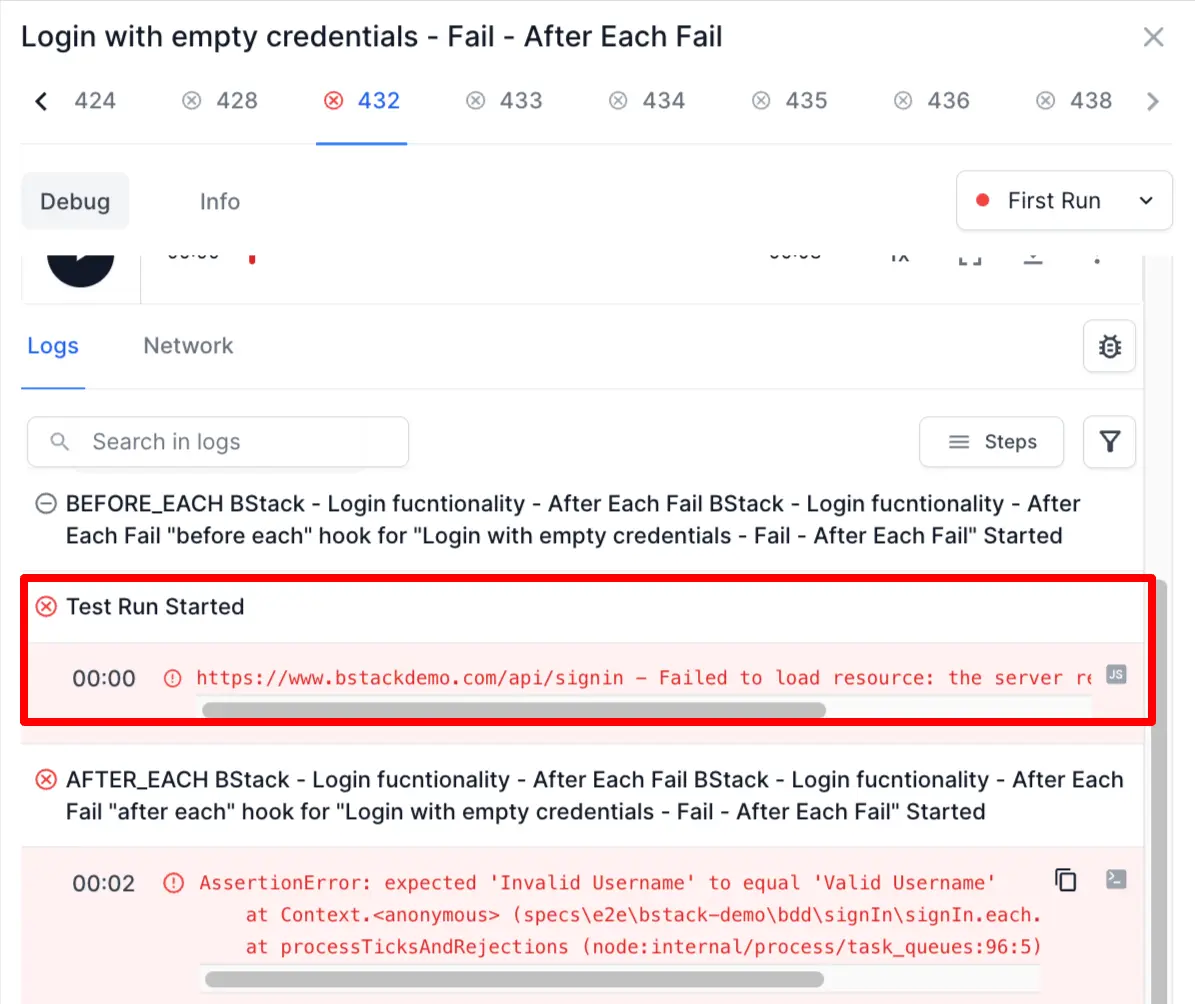This screenshot has width=1195, height=1004.
Task: Click the Steps button
Action: tap(991, 442)
